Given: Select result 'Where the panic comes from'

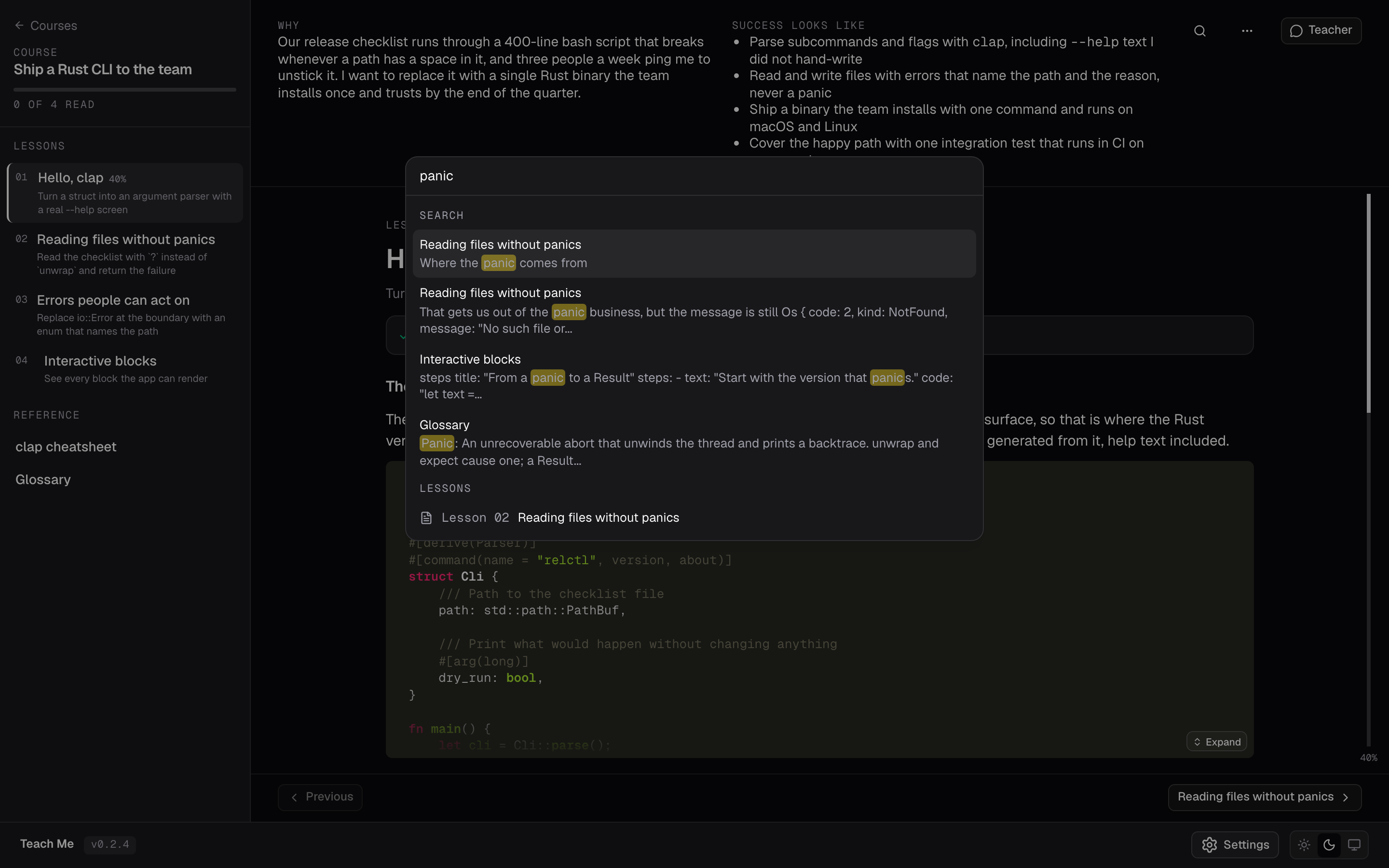Looking at the screenshot, I should pos(694,254).
